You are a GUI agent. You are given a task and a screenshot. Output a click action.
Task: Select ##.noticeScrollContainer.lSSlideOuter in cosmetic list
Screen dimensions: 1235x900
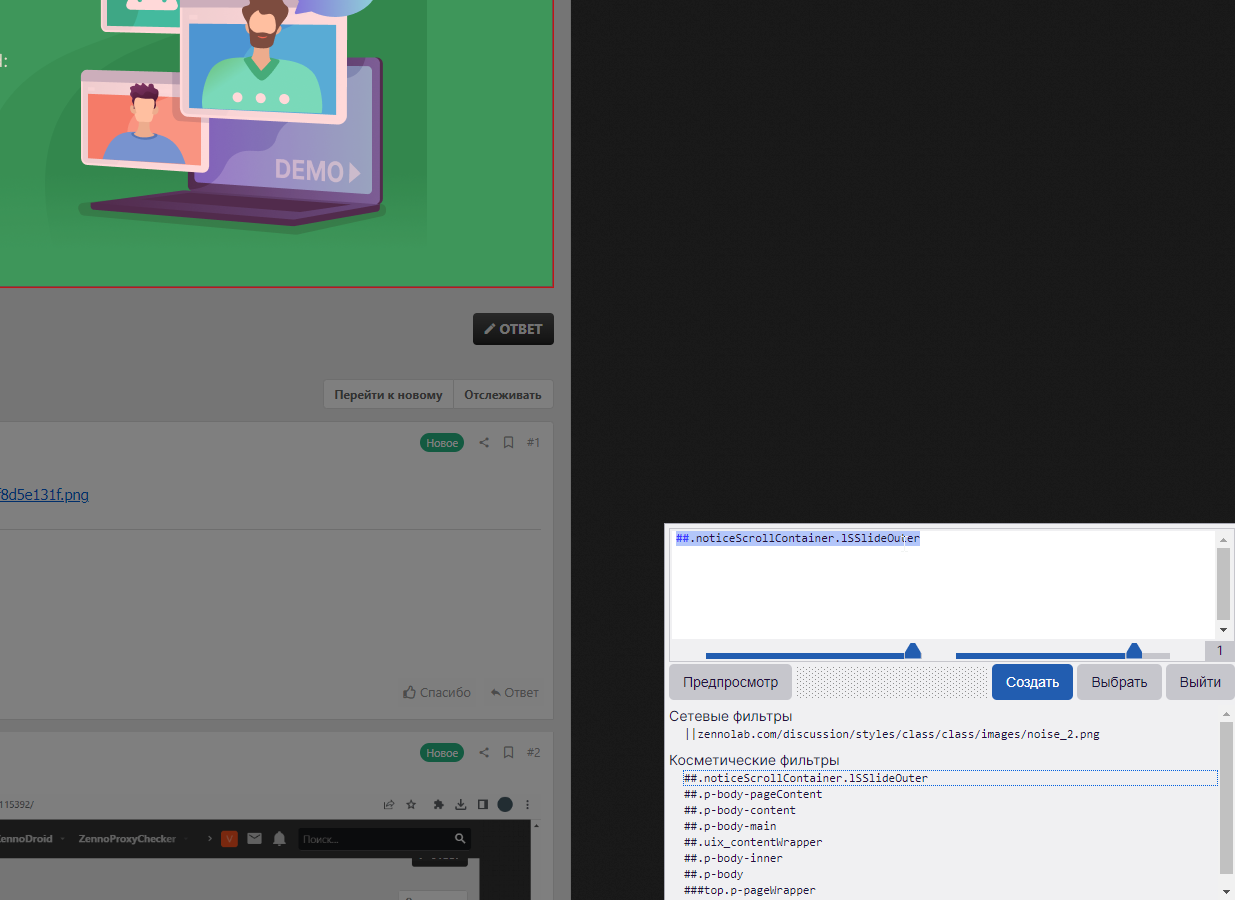pyautogui.click(x=950, y=778)
